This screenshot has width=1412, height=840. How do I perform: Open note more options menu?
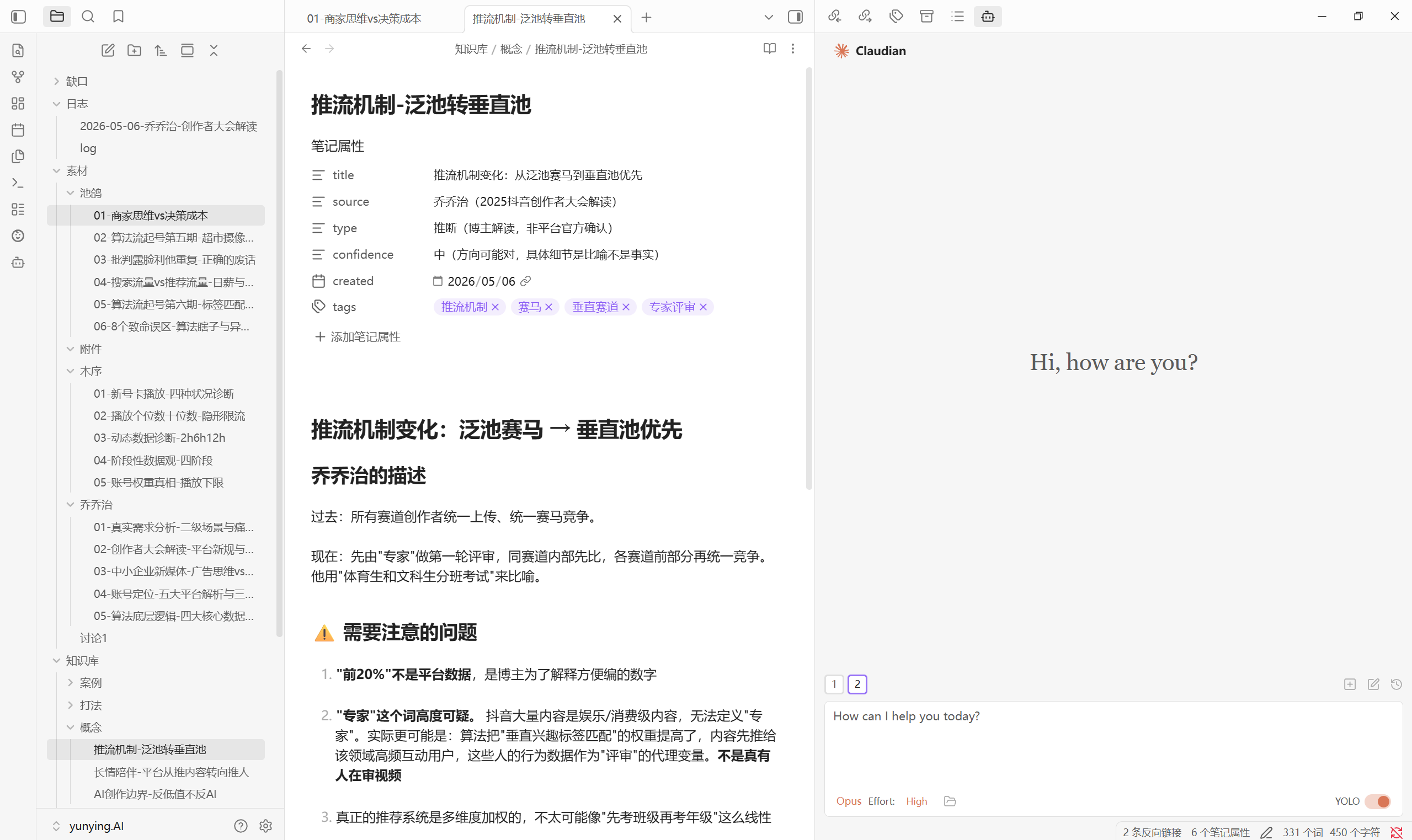[792, 49]
